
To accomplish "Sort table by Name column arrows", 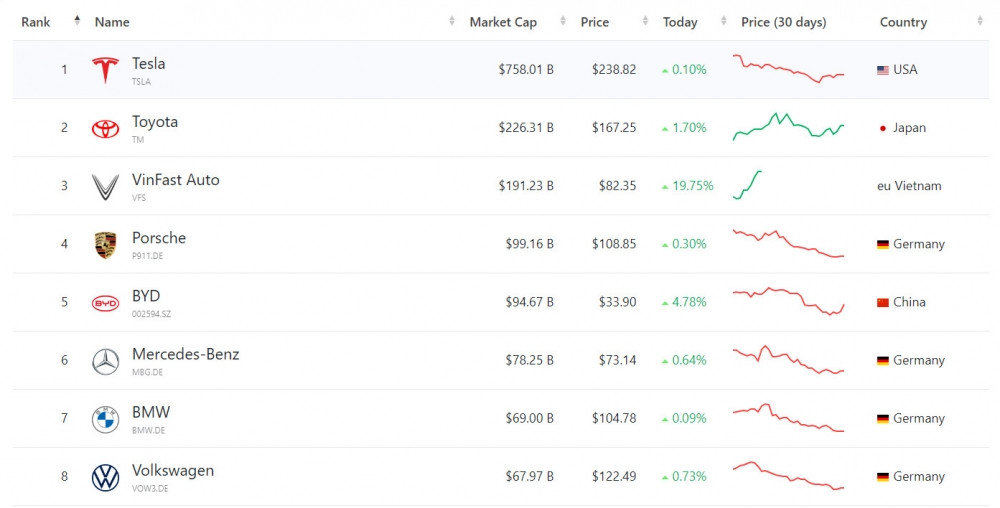I will [x=452, y=21].
